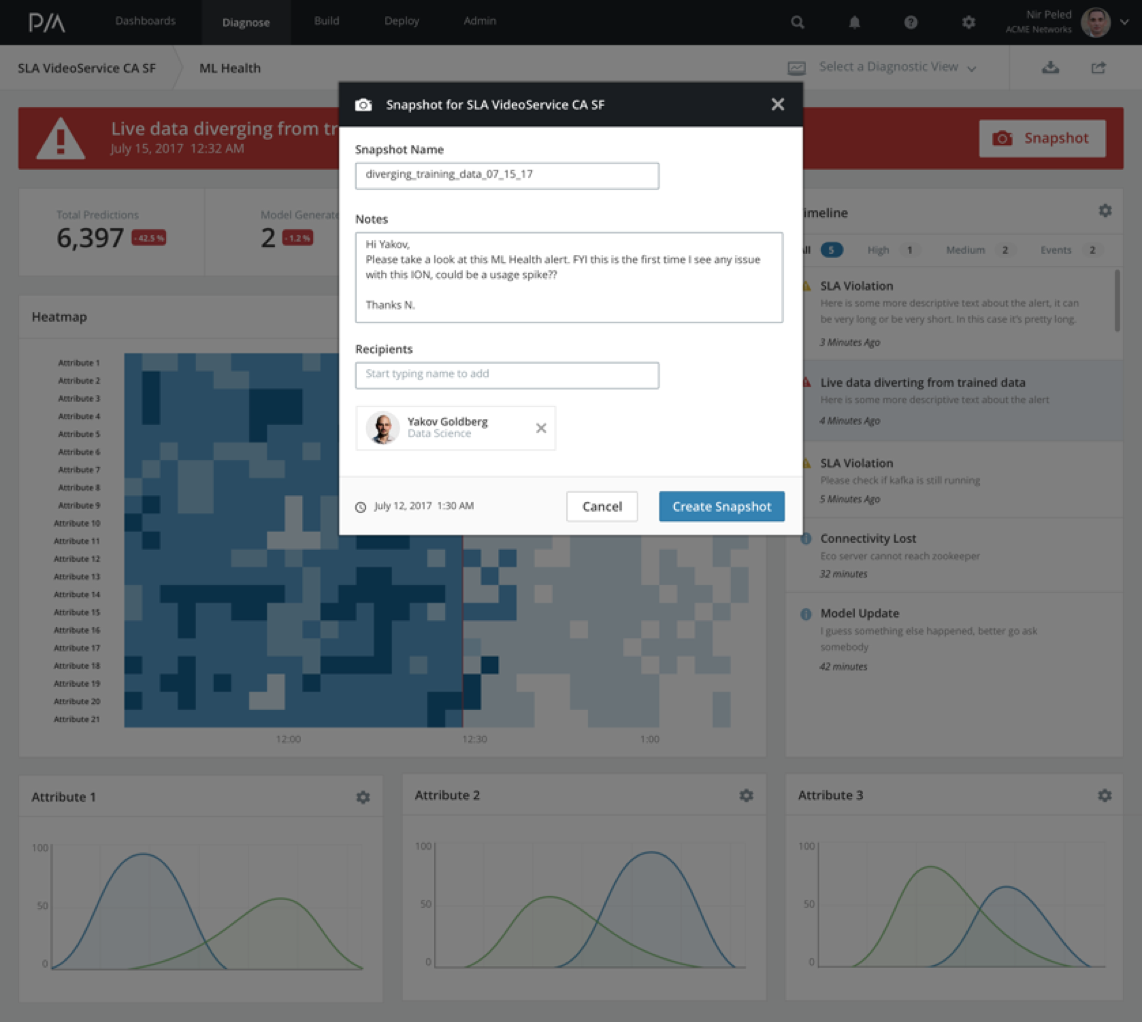Viewport: 1142px width, 1022px height.
Task: Open the top bar settings gear
Action: tap(968, 22)
